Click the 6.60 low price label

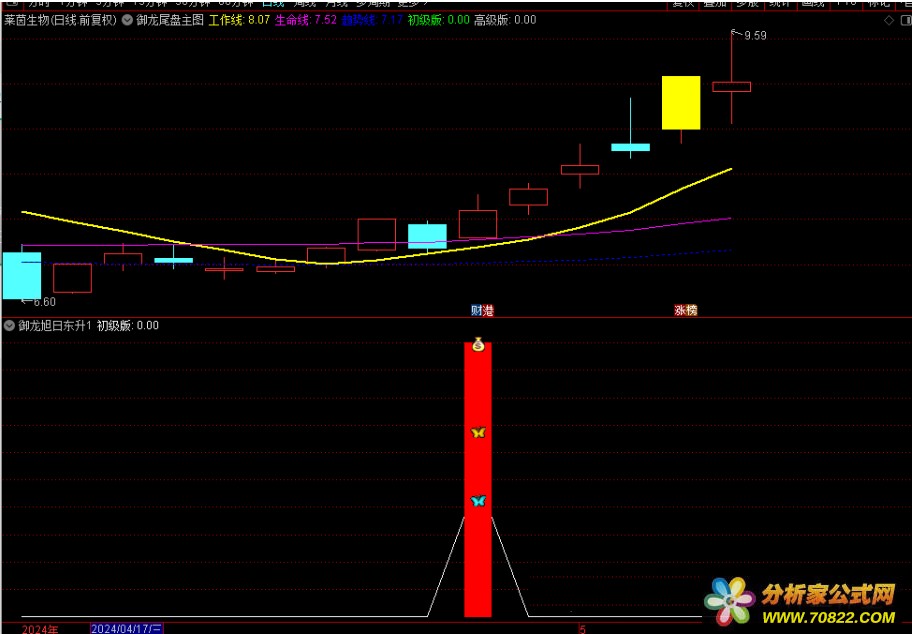click(45, 302)
